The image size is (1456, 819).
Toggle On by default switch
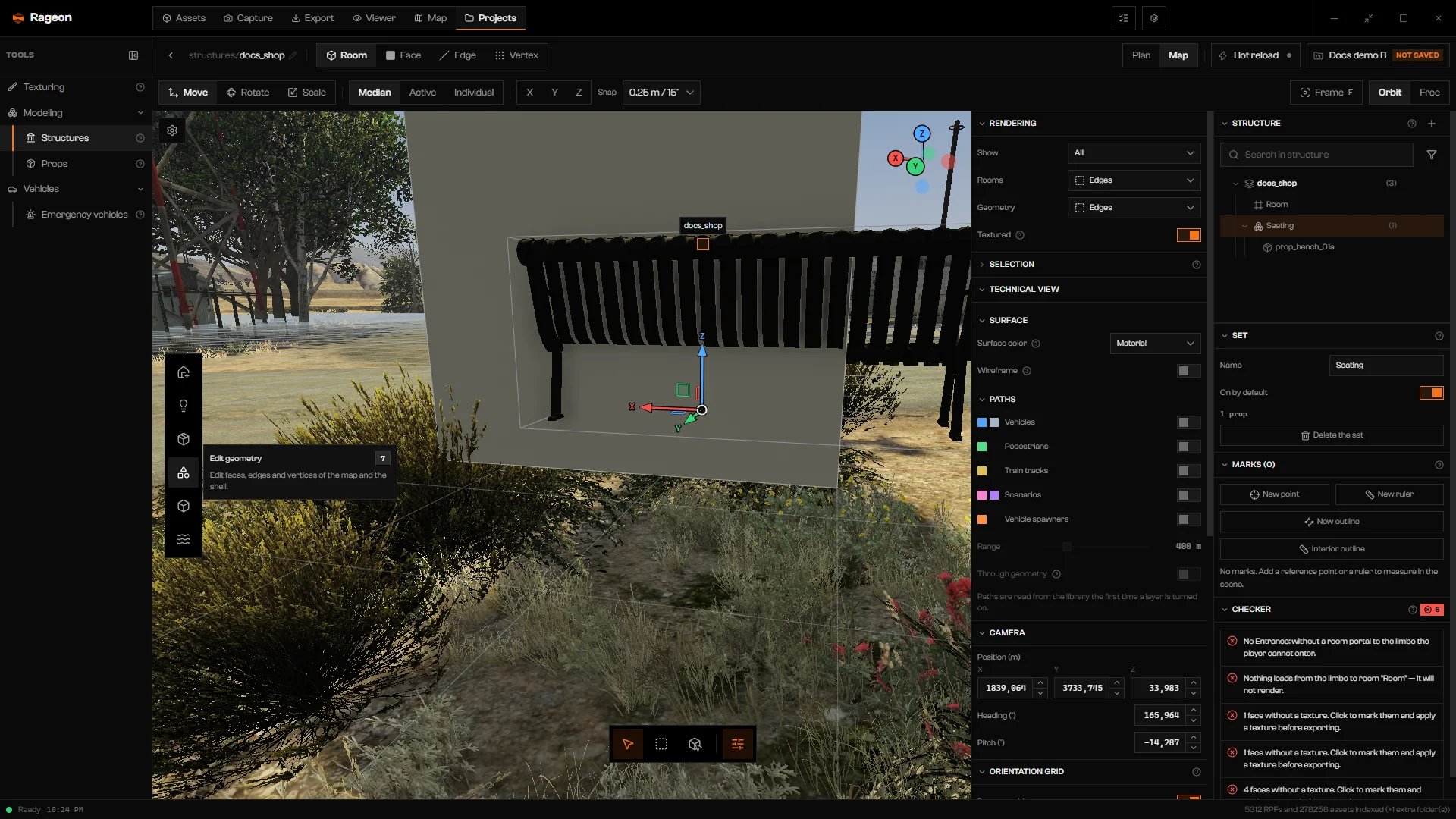click(1431, 393)
